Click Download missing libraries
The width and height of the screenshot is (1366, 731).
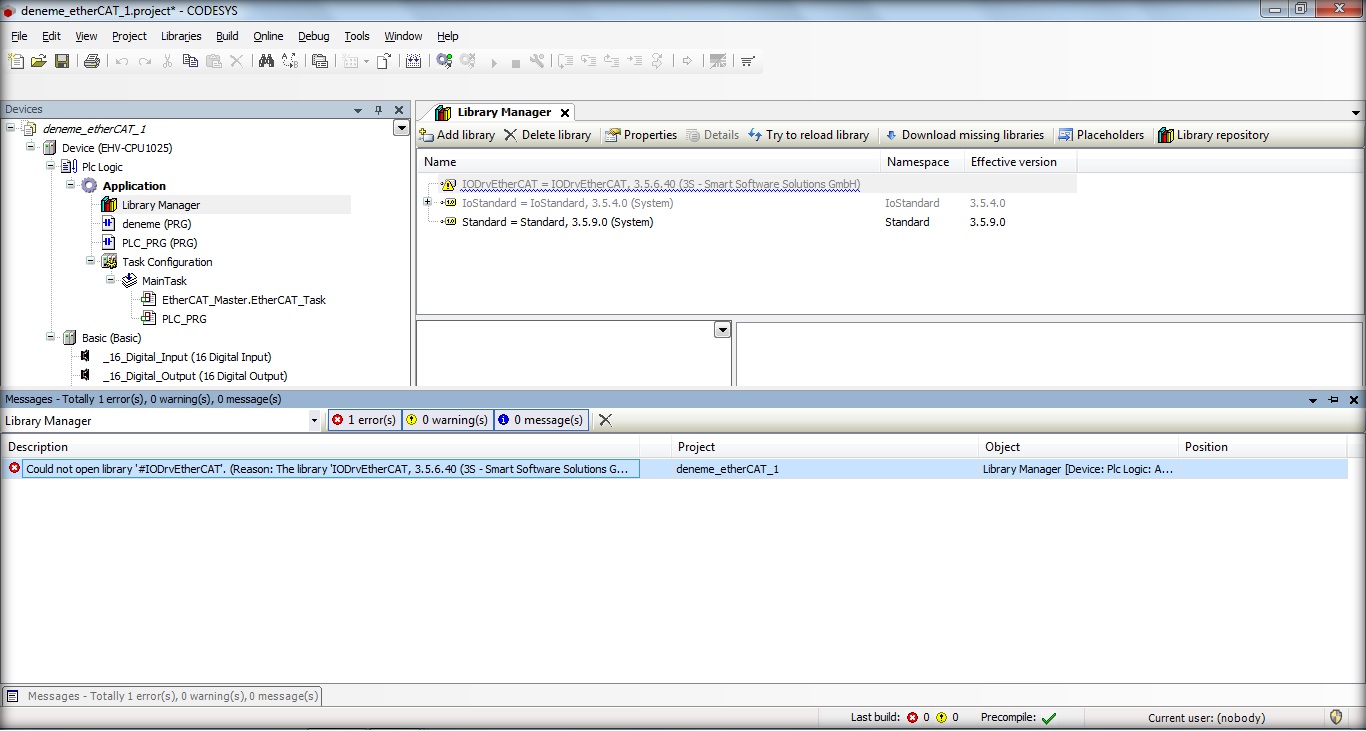[964, 135]
